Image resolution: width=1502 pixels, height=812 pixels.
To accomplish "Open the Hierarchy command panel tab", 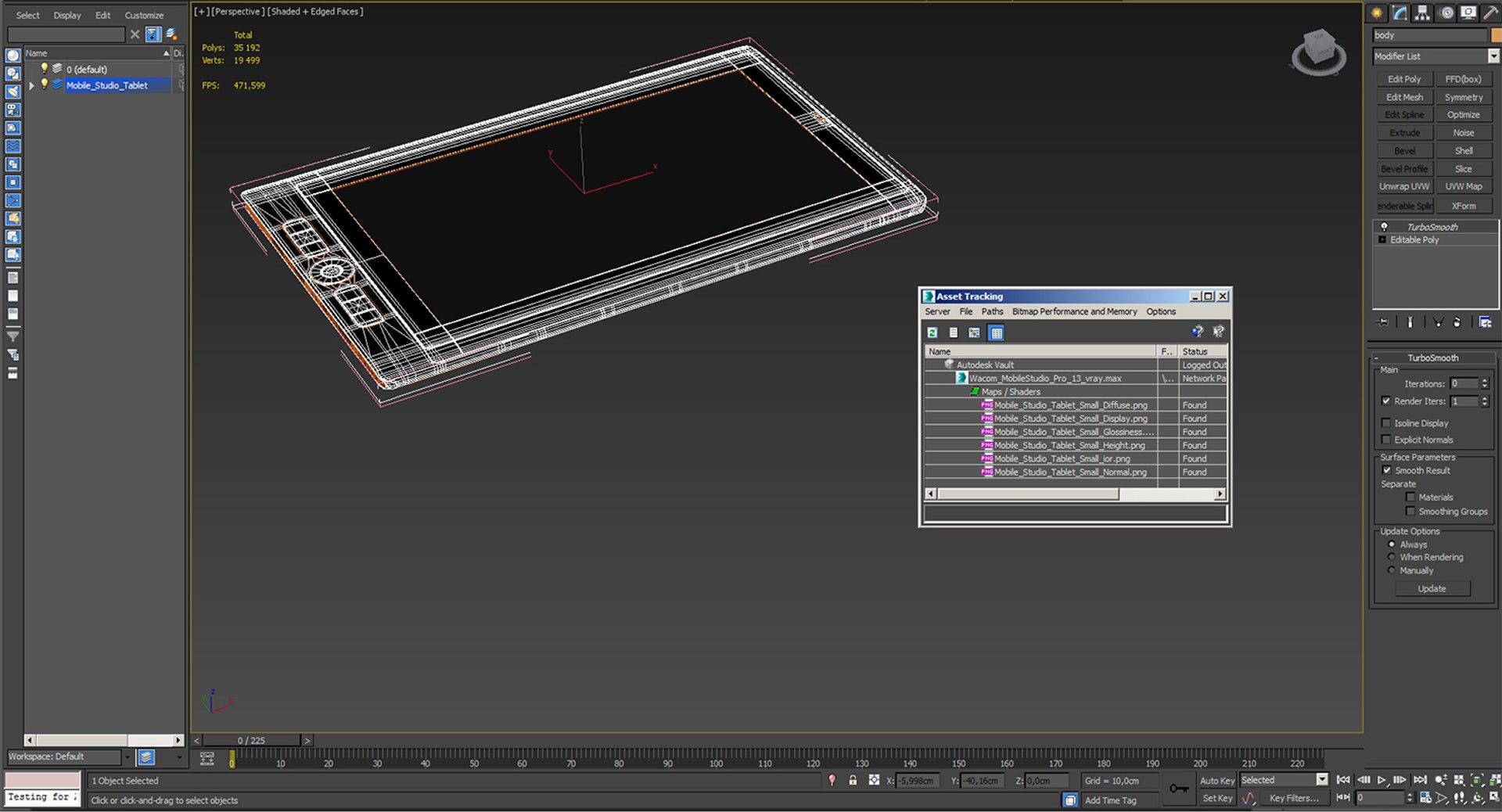I will (x=1422, y=13).
